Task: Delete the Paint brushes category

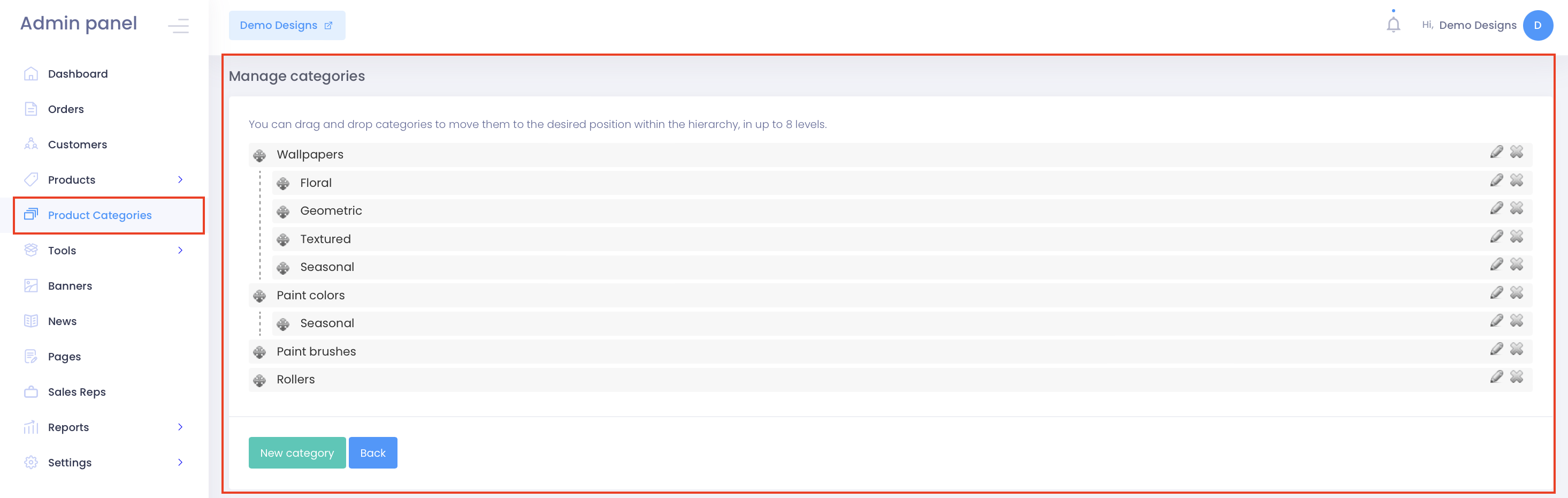Action: pyautogui.click(x=1516, y=349)
